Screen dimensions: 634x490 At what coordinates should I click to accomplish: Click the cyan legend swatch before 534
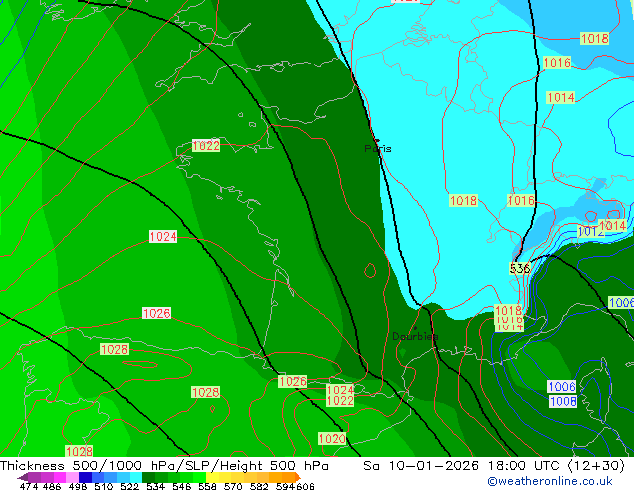click(136, 477)
